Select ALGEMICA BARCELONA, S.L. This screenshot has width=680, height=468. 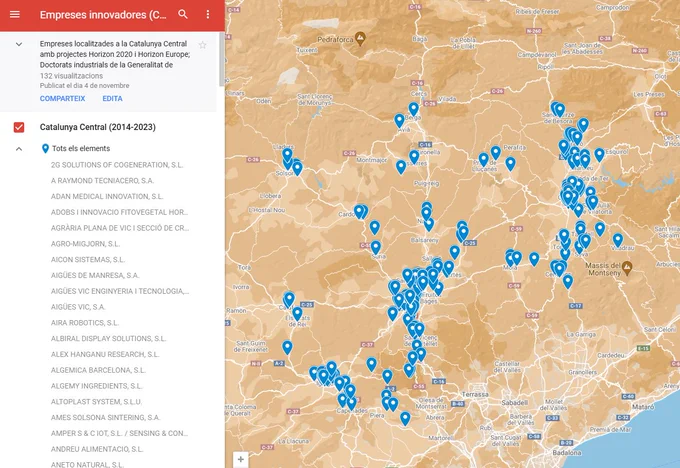pos(98,370)
